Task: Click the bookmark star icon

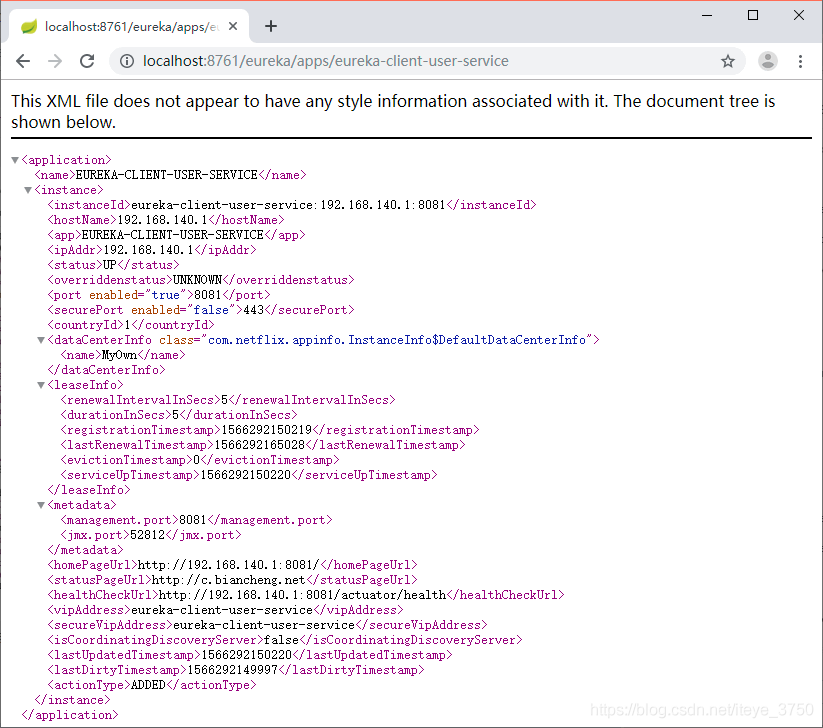Action: 728,61
